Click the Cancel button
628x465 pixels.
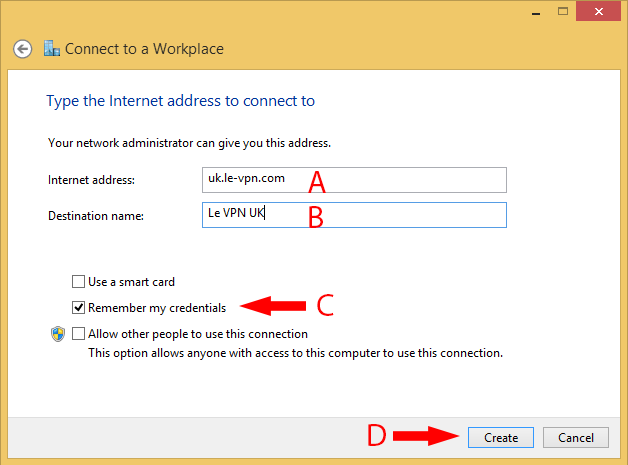coord(576,437)
